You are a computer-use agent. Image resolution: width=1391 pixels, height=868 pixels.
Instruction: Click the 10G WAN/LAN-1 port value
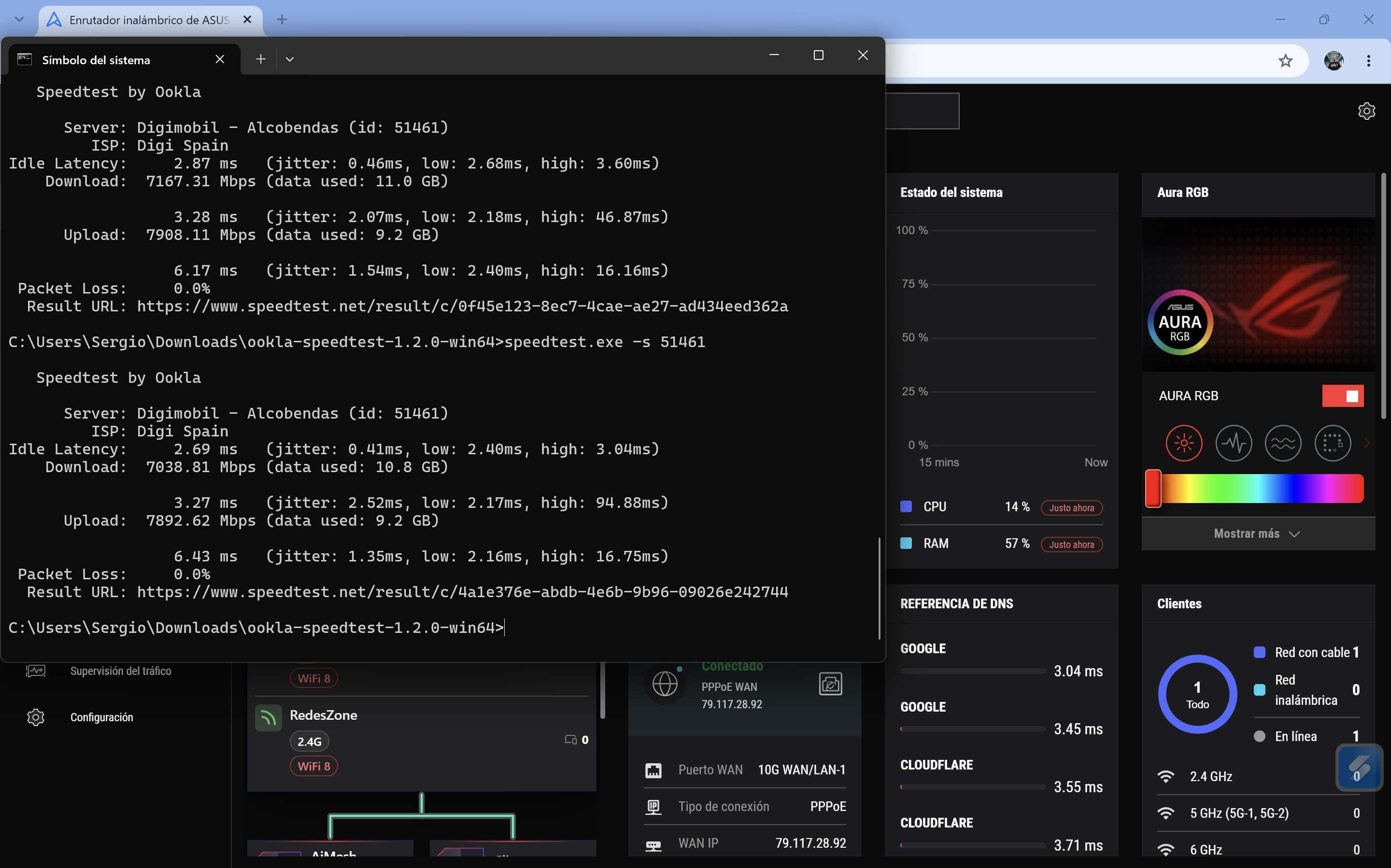pyautogui.click(x=802, y=770)
